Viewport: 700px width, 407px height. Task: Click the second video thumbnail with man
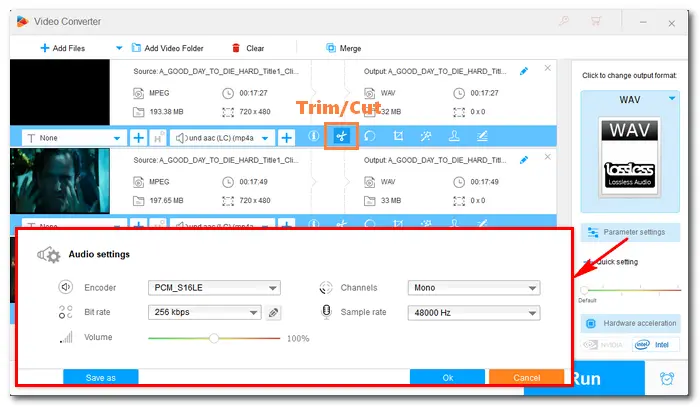[60, 181]
